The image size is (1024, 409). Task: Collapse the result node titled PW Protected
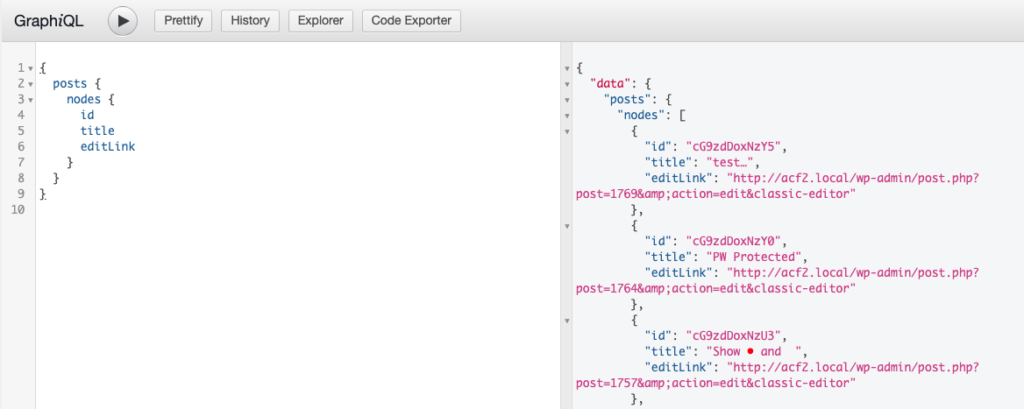click(566, 226)
